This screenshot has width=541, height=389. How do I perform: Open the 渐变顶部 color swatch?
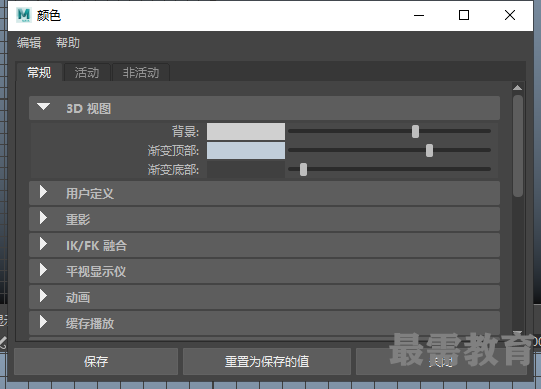pos(246,150)
